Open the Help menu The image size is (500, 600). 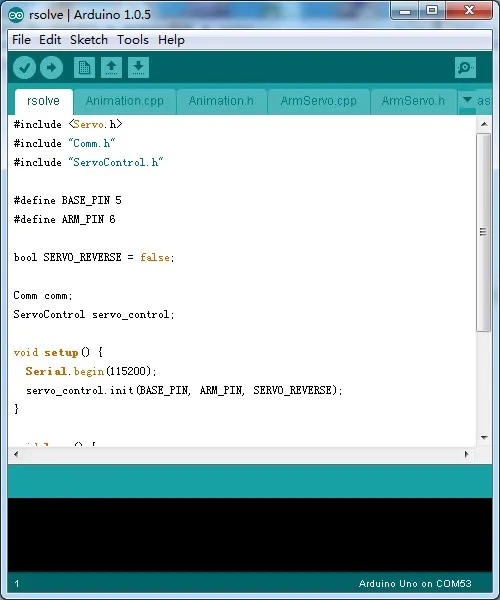tap(171, 40)
